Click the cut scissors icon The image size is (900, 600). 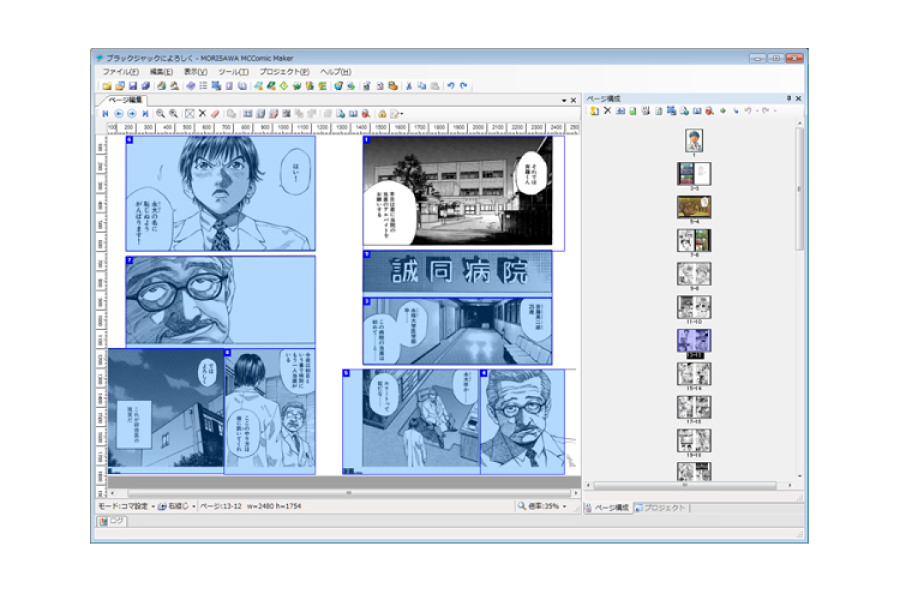coord(409,86)
